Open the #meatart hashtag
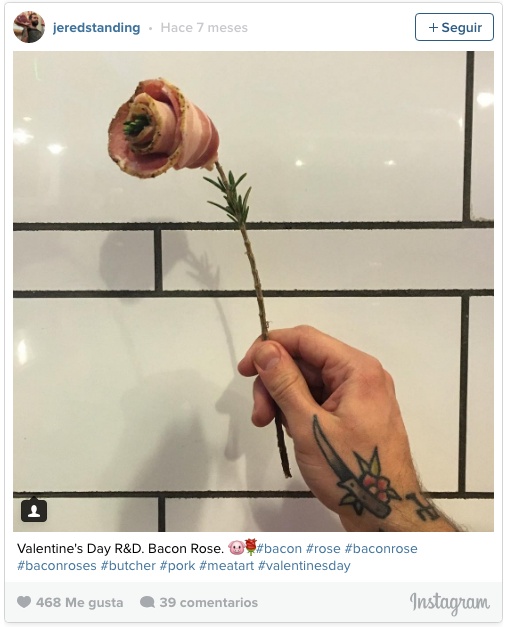This screenshot has width=510, height=627. (226, 565)
